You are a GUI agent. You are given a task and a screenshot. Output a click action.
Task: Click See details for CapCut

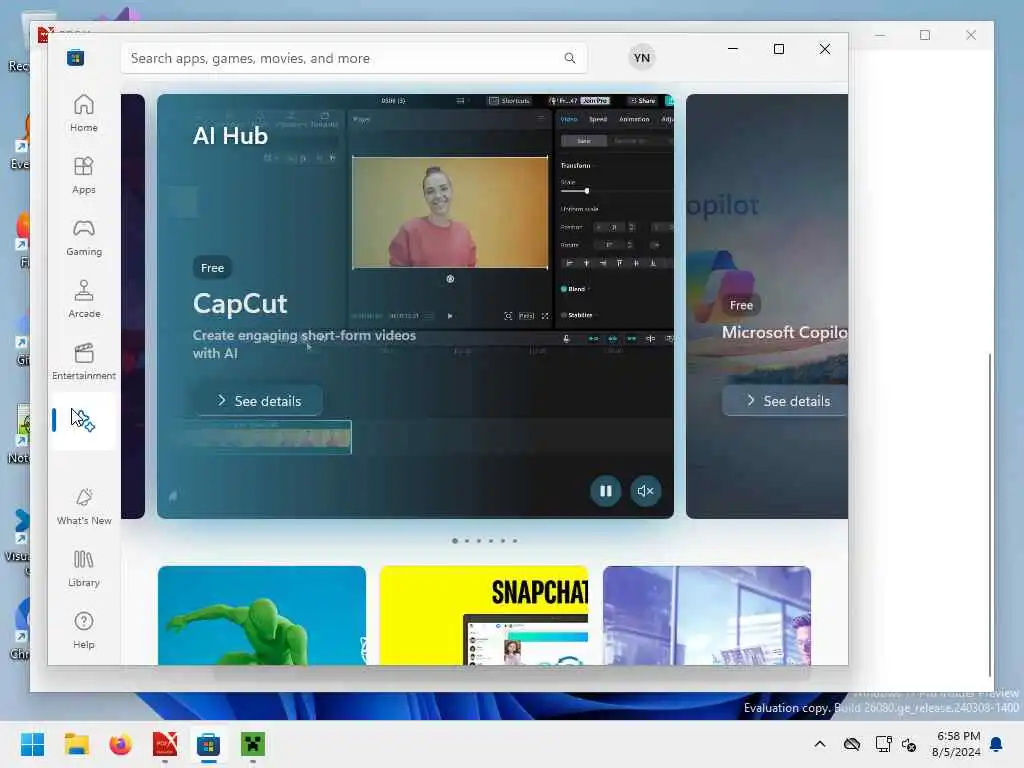click(x=258, y=401)
